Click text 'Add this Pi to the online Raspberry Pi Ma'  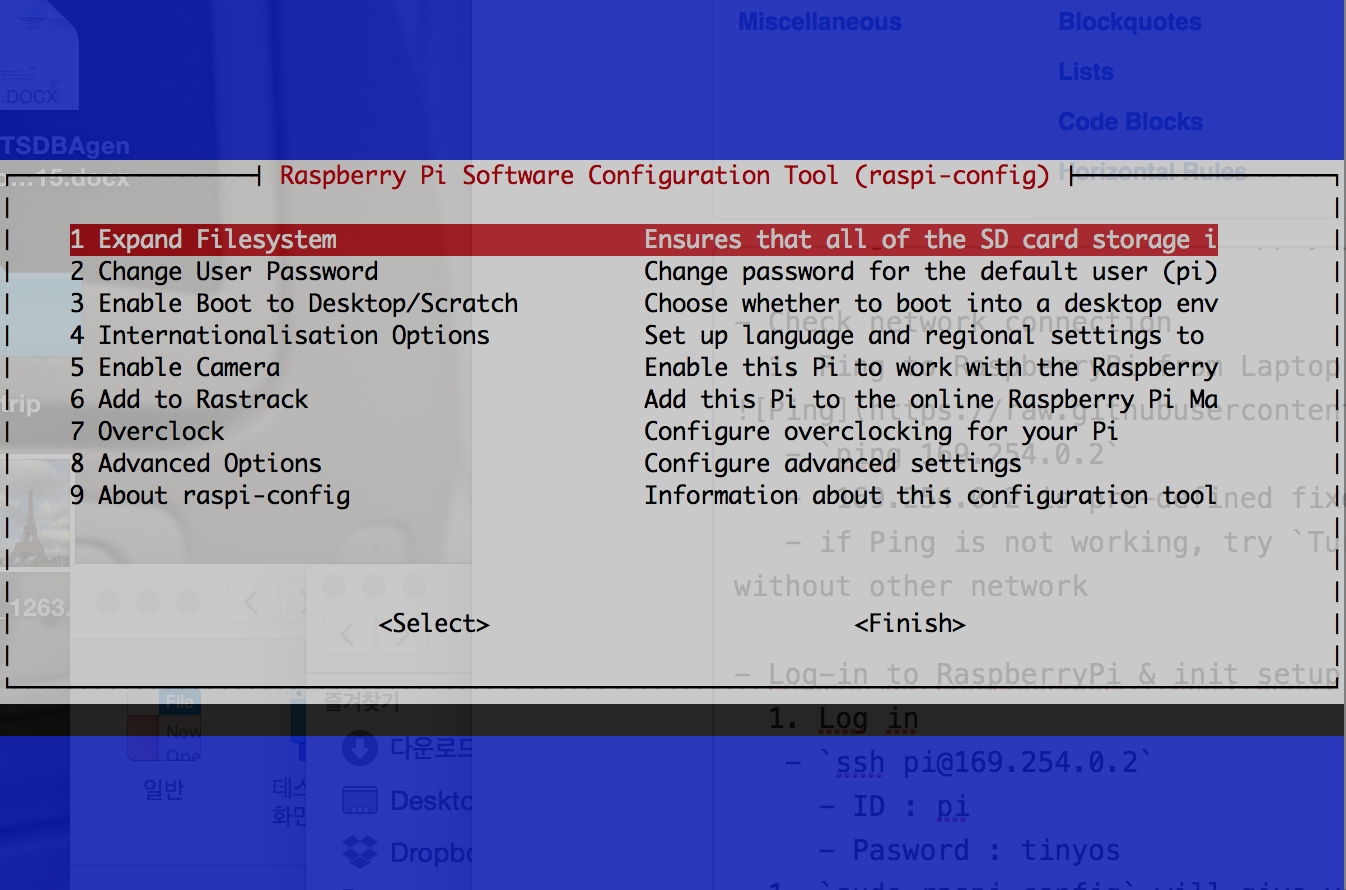pyautogui.click(x=931, y=400)
